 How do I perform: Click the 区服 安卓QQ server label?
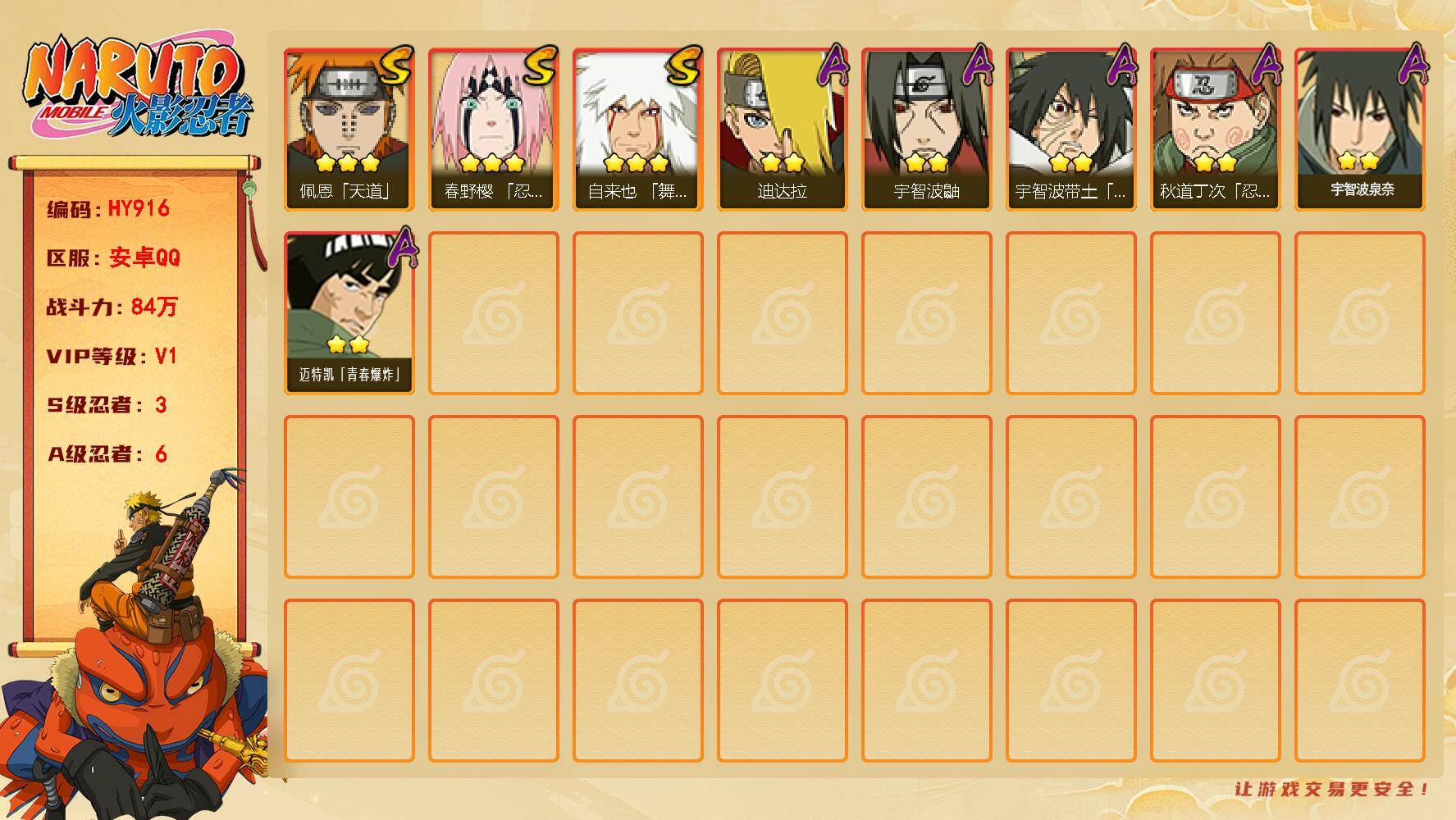(x=113, y=257)
